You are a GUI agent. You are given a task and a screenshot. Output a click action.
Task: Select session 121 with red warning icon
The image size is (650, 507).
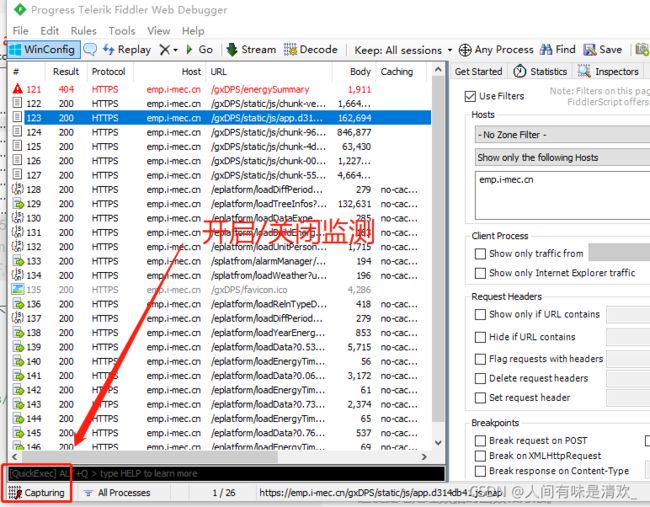tap(17, 89)
